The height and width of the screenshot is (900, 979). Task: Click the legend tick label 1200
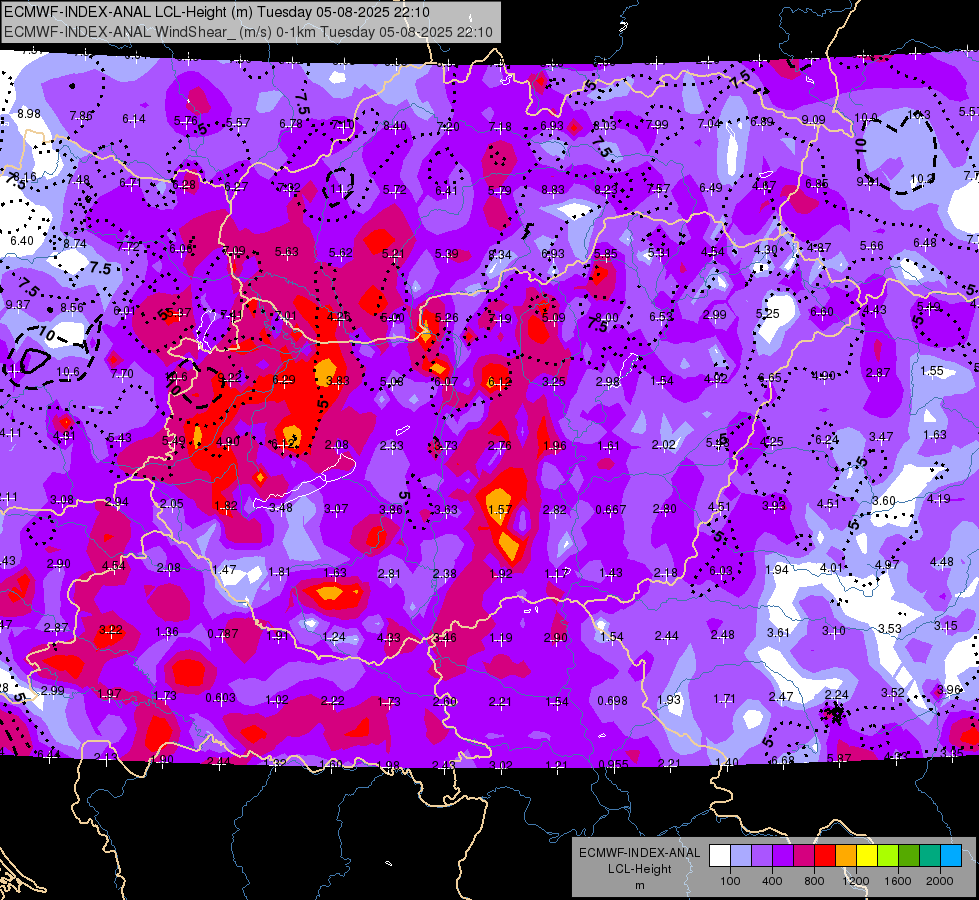pos(855,881)
